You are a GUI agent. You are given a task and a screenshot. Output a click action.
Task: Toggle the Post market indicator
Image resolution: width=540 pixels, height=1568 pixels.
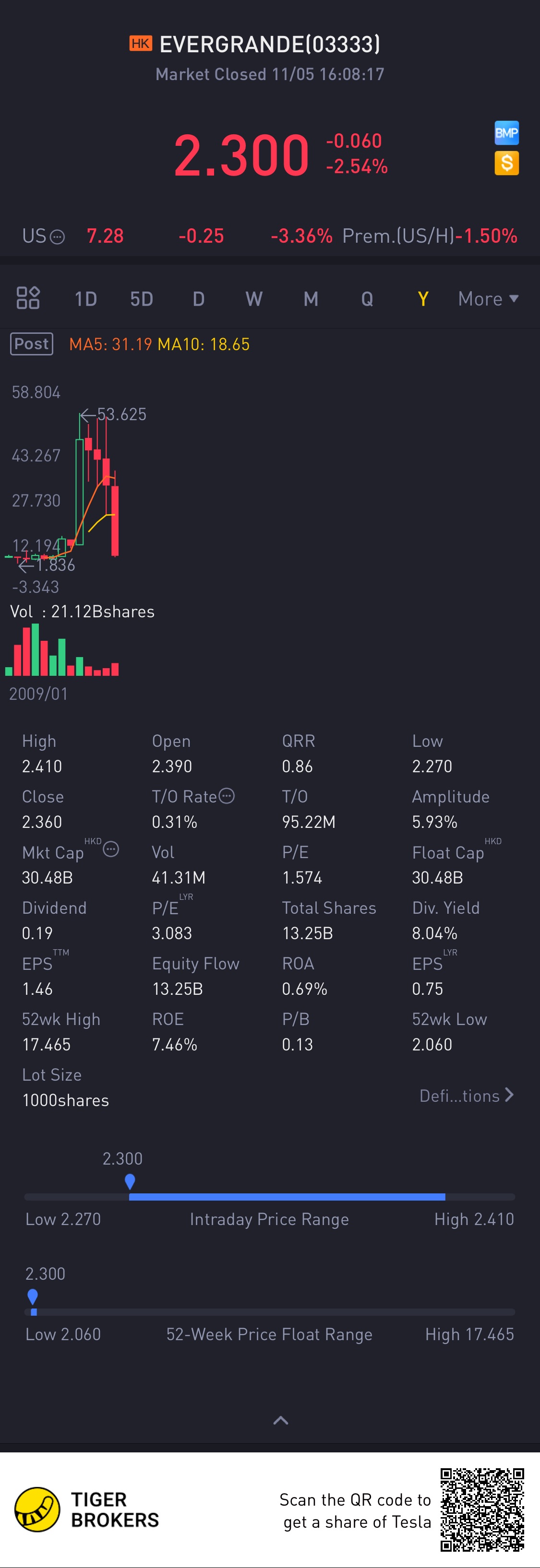(x=32, y=344)
